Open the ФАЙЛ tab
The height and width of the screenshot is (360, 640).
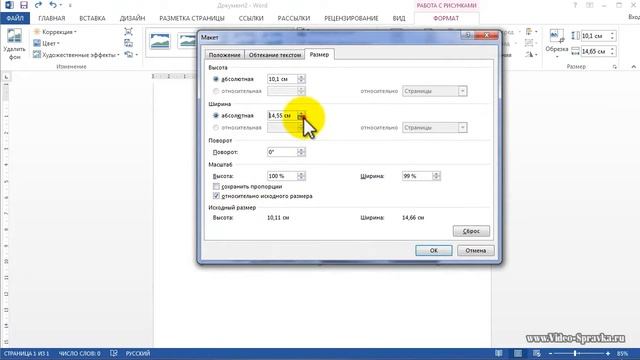click(x=15, y=18)
